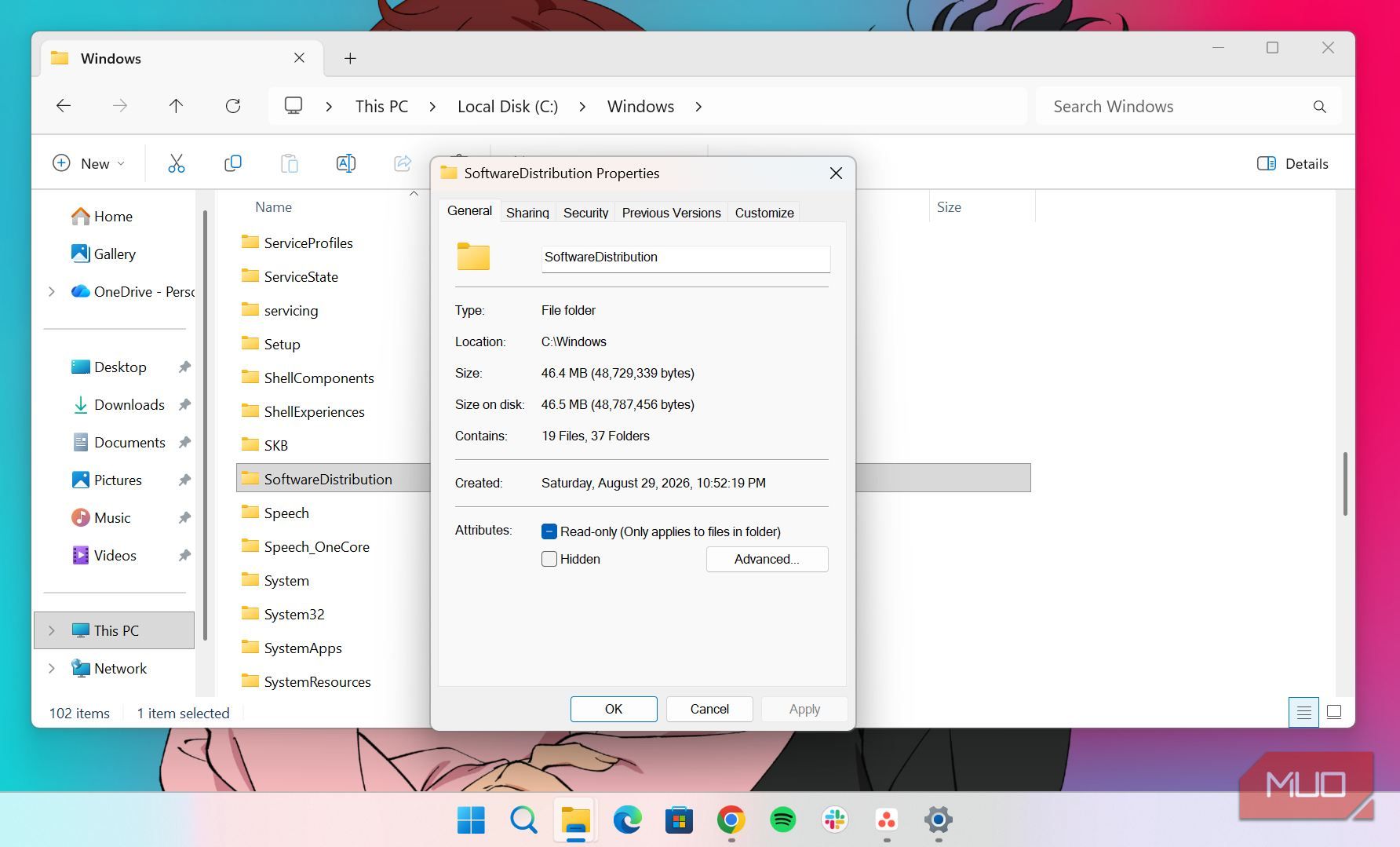Viewport: 1400px width, 847px height.
Task: Click the file list vertical scrollbar
Action: pyautogui.click(x=1345, y=483)
